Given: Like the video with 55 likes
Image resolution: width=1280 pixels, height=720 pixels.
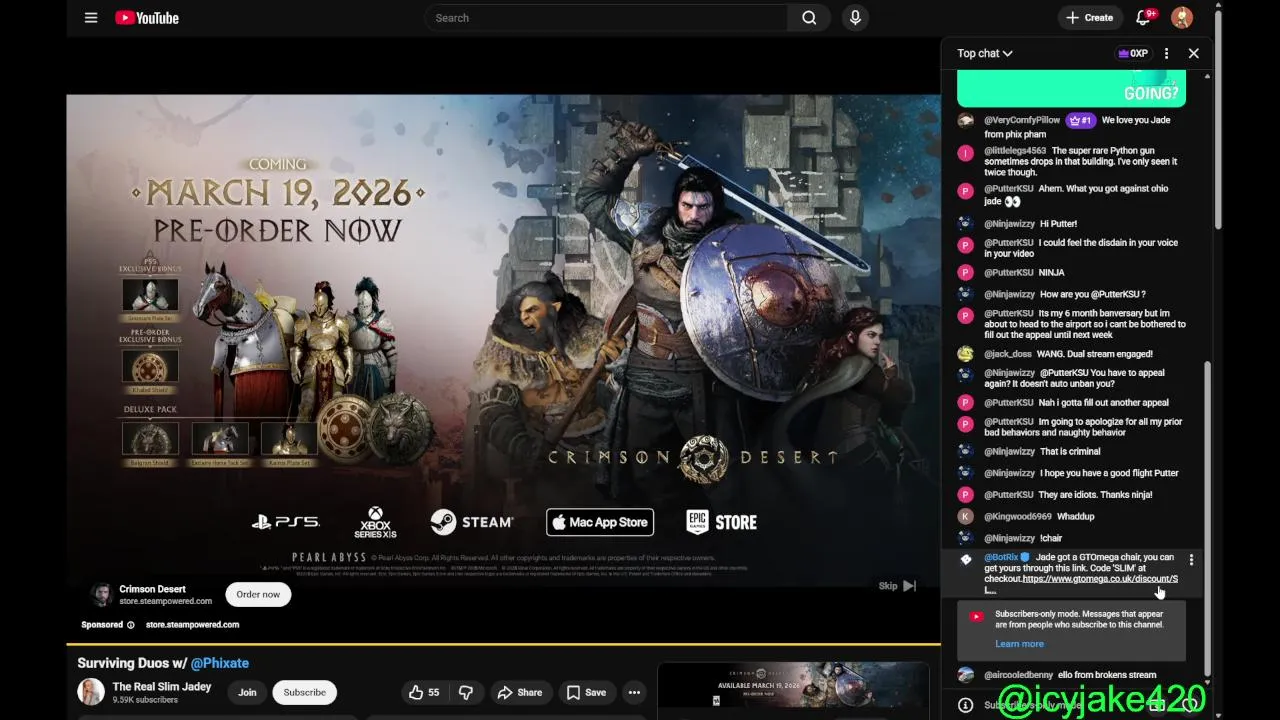Looking at the screenshot, I should click(424, 692).
